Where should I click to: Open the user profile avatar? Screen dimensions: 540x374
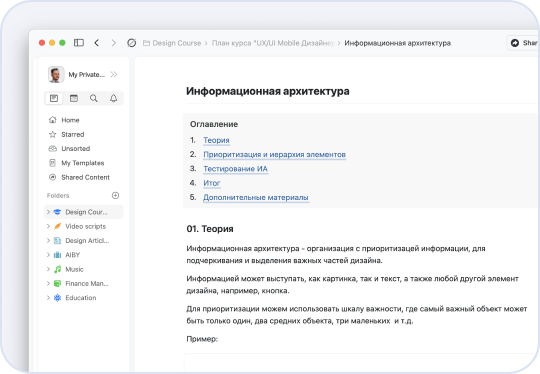coord(56,74)
